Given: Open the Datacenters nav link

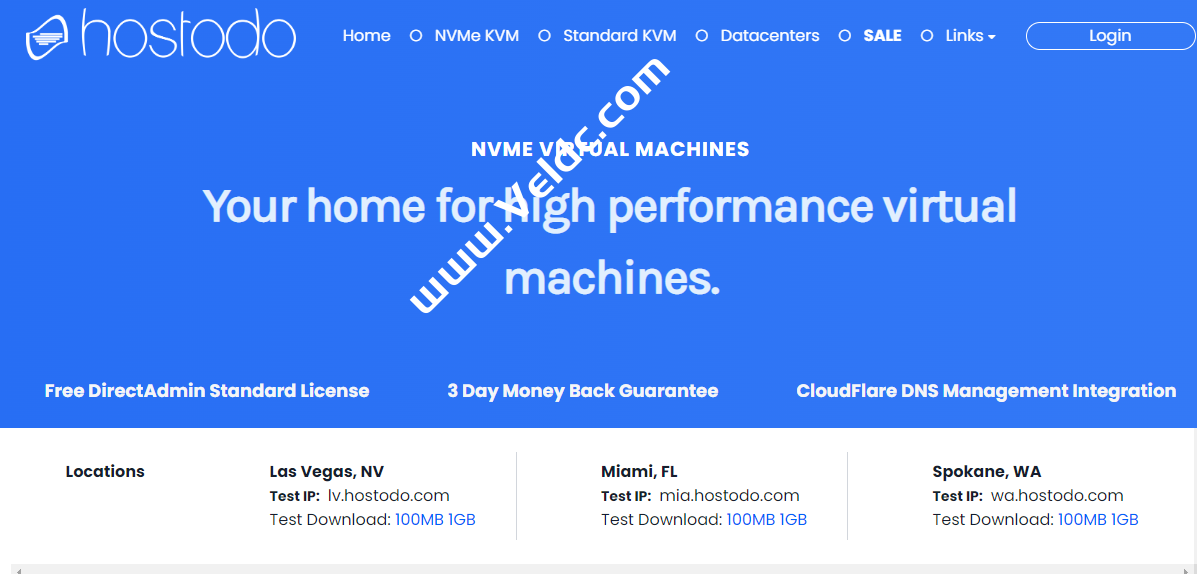Looking at the screenshot, I should point(770,36).
